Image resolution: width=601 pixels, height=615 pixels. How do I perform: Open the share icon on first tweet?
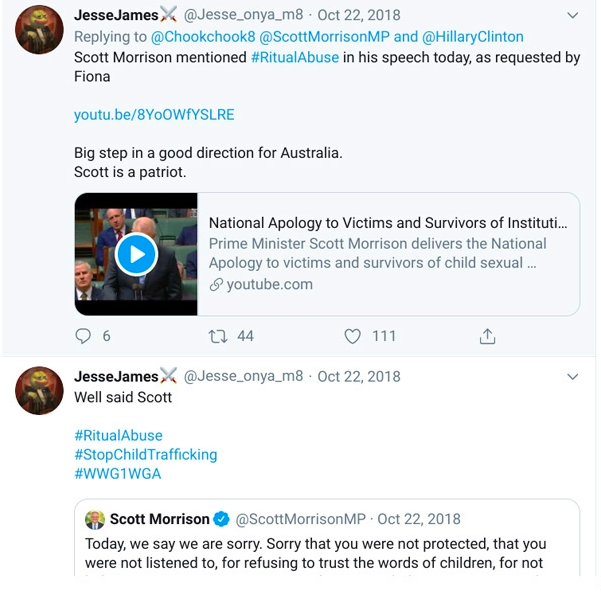pos(487,336)
